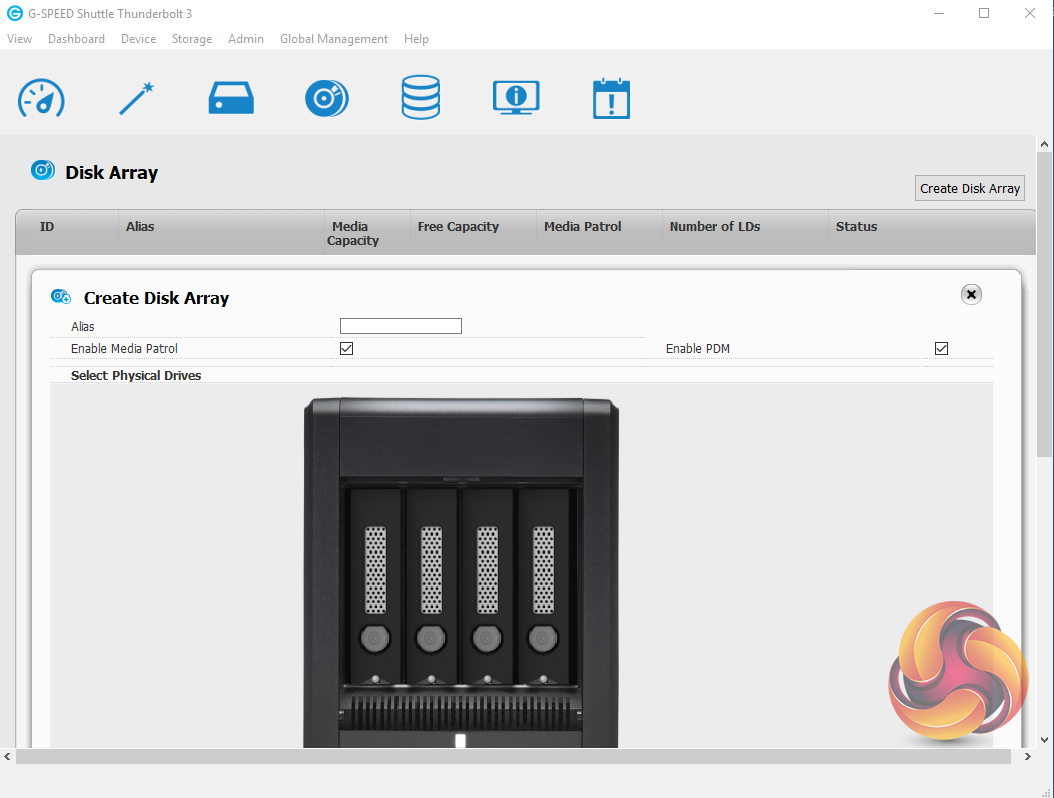Open the Help menu

pyautogui.click(x=416, y=39)
